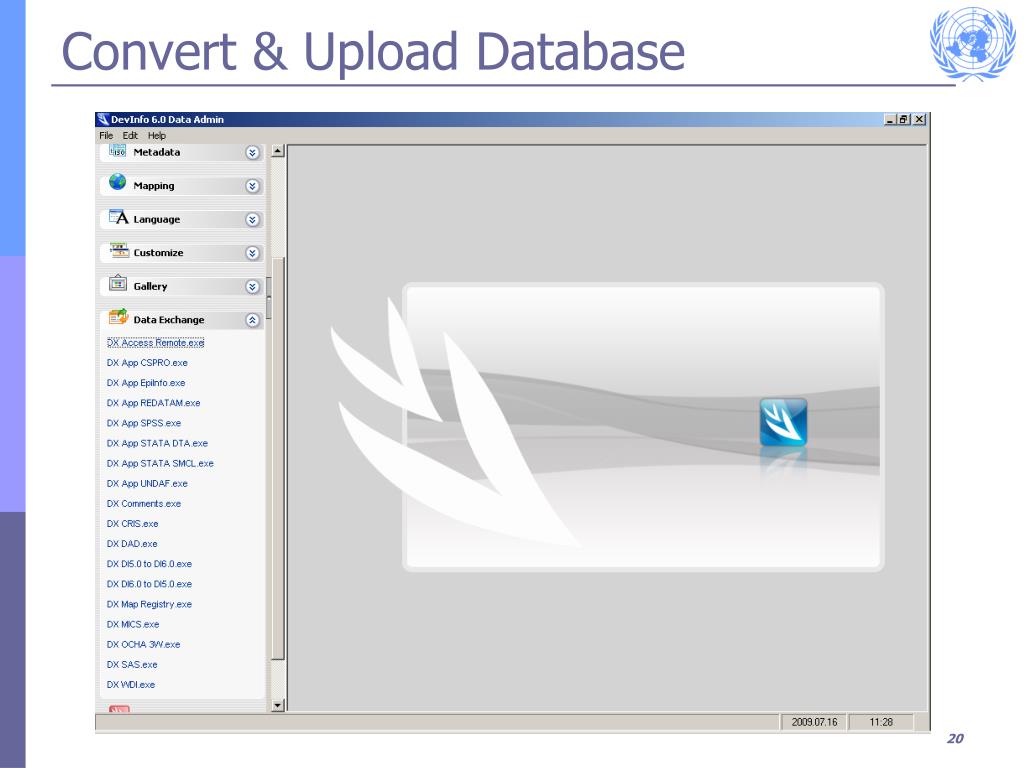Minimize the DevInfo Data Admin window
Viewport: 1024px width, 768px height.
(890, 120)
